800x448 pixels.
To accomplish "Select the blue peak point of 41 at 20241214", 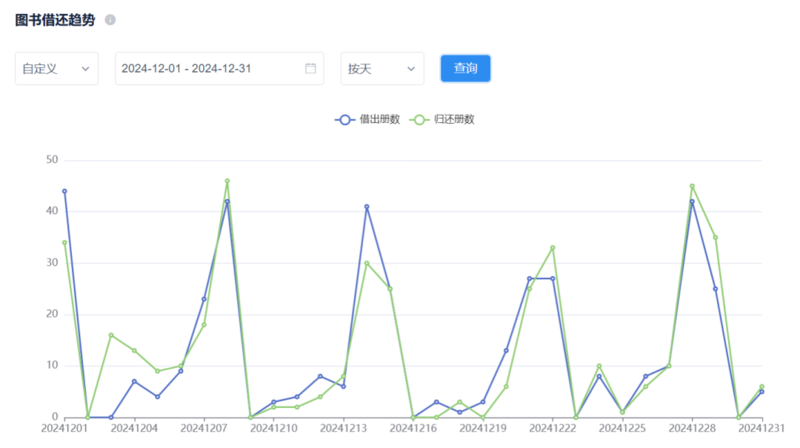I will click(x=367, y=207).
